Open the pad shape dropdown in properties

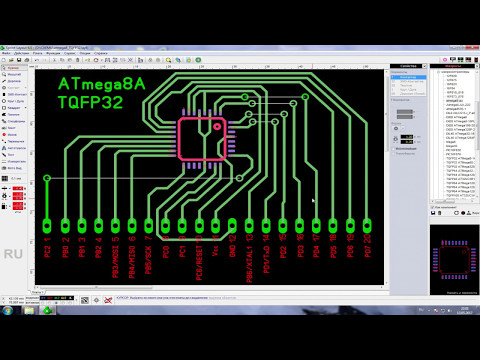click(403, 128)
